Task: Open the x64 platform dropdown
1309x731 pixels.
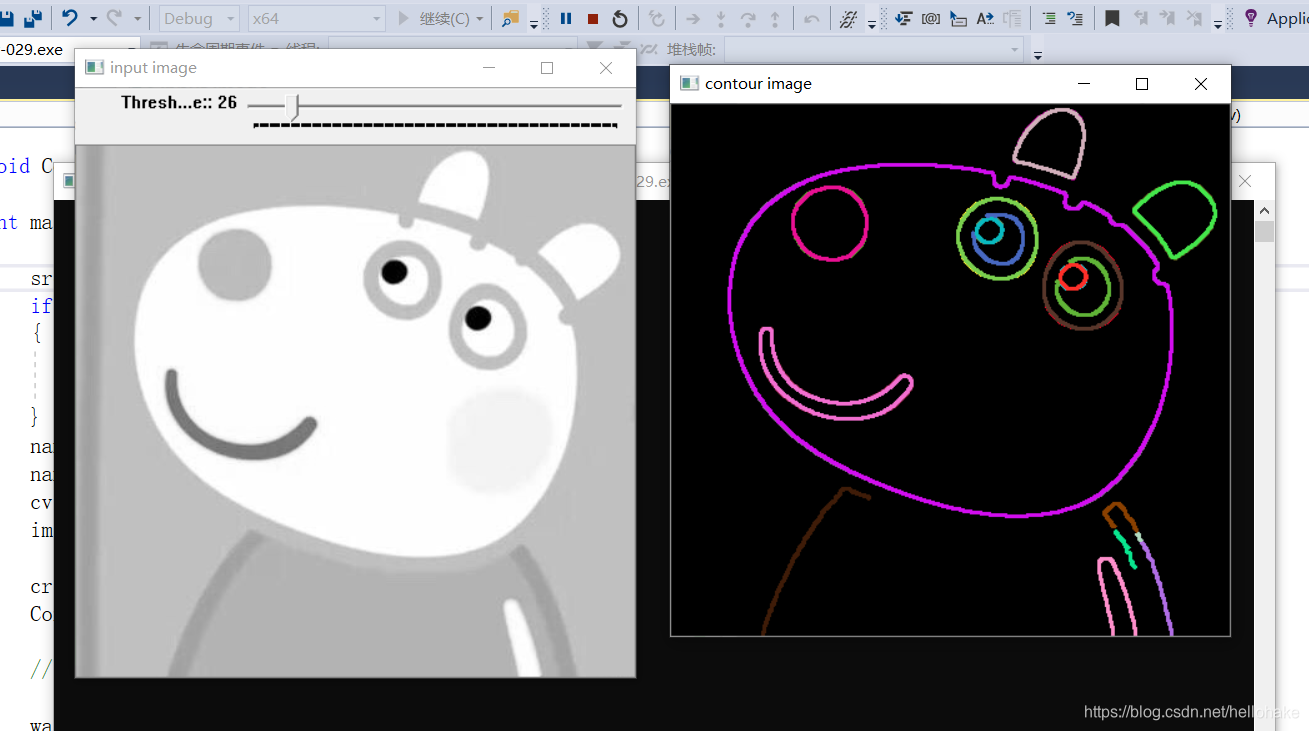Action: [x=316, y=18]
